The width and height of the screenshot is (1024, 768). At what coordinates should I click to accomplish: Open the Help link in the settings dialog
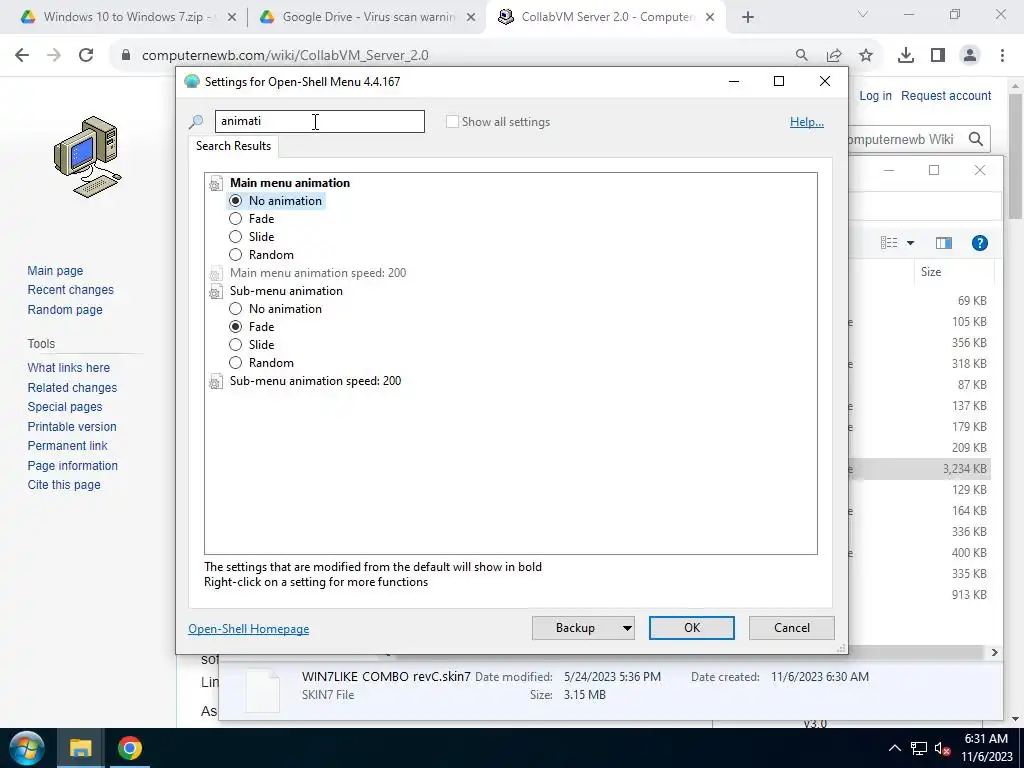[x=807, y=122]
